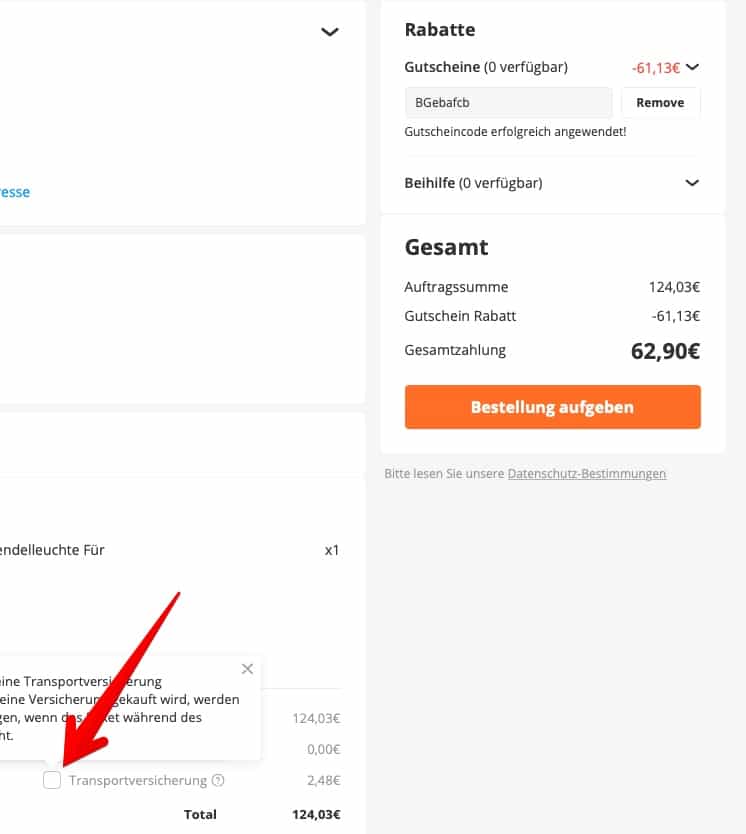Click the Total 124,03€ amount in order summary

pos(316,814)
